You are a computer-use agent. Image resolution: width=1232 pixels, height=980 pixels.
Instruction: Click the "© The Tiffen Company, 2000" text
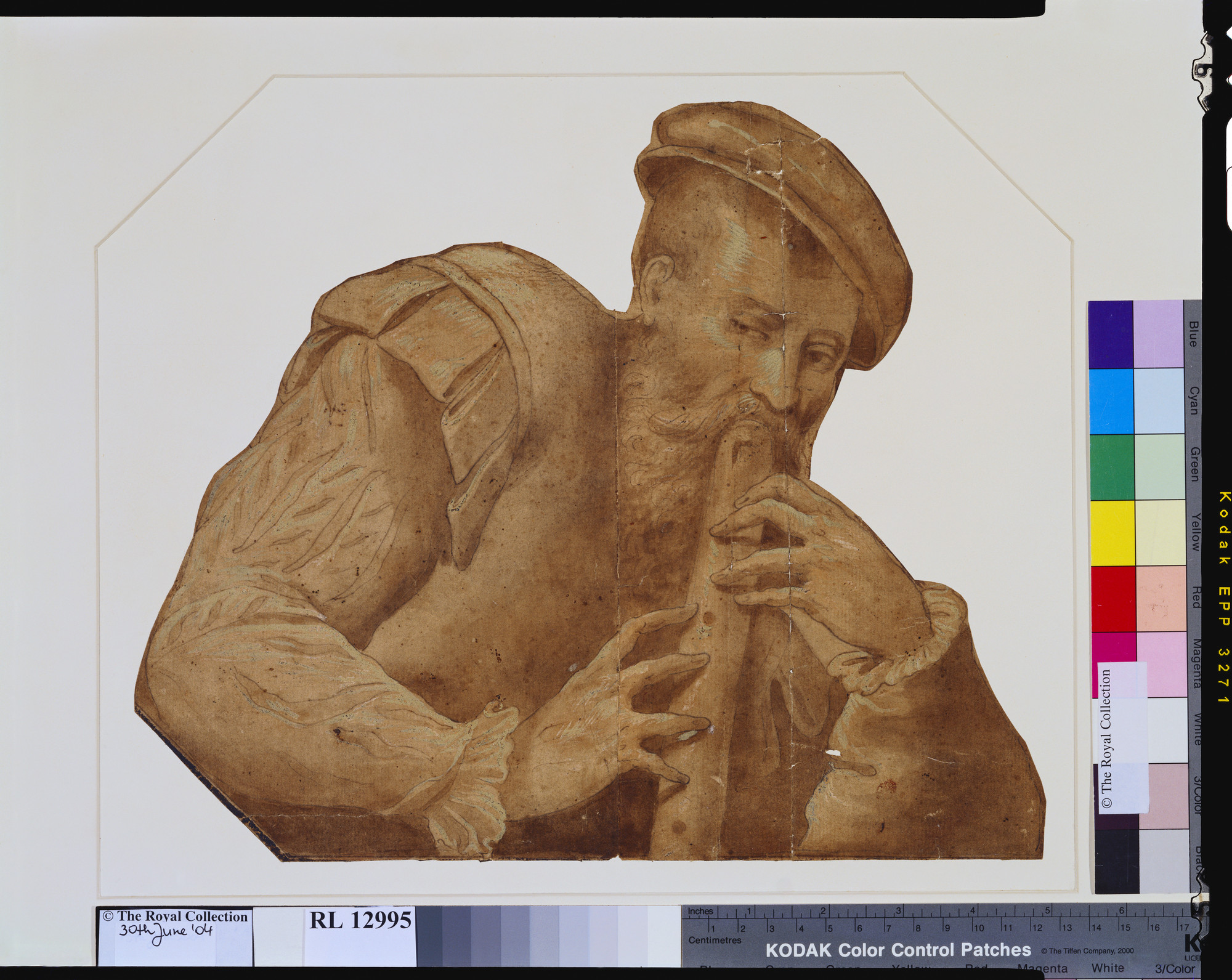pyautogui.click(x=1087, y=951)
